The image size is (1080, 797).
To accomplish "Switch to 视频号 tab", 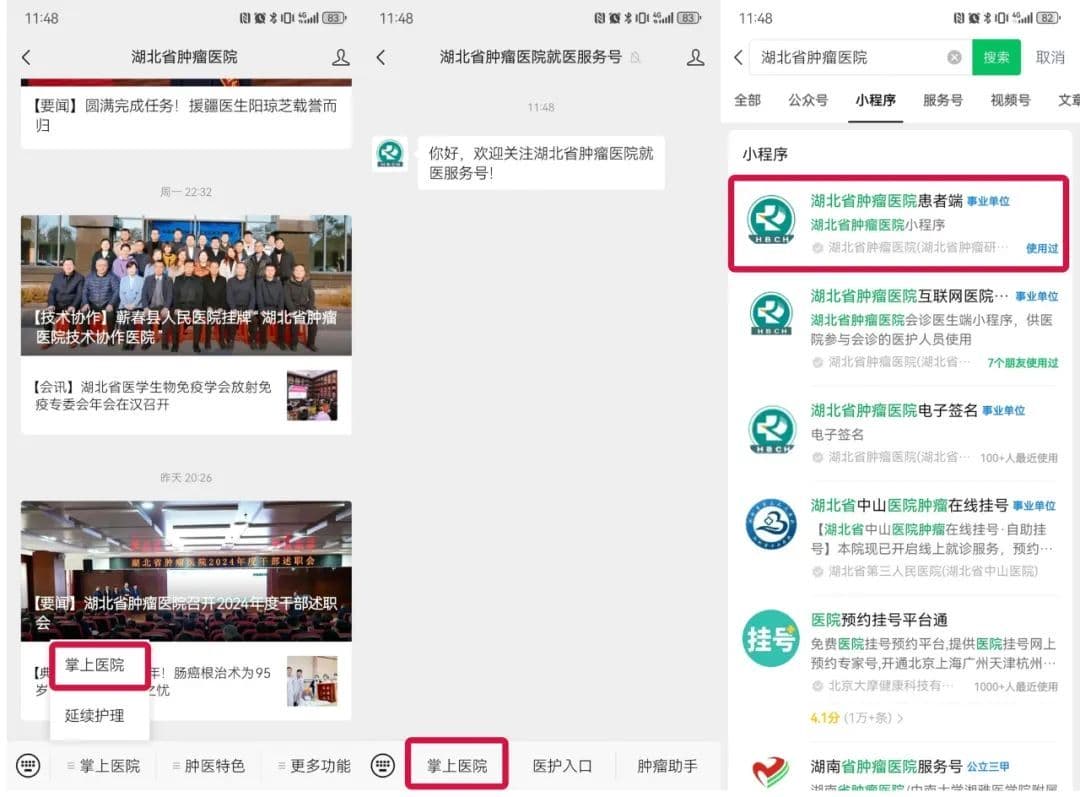I will tap(1010, 100).
